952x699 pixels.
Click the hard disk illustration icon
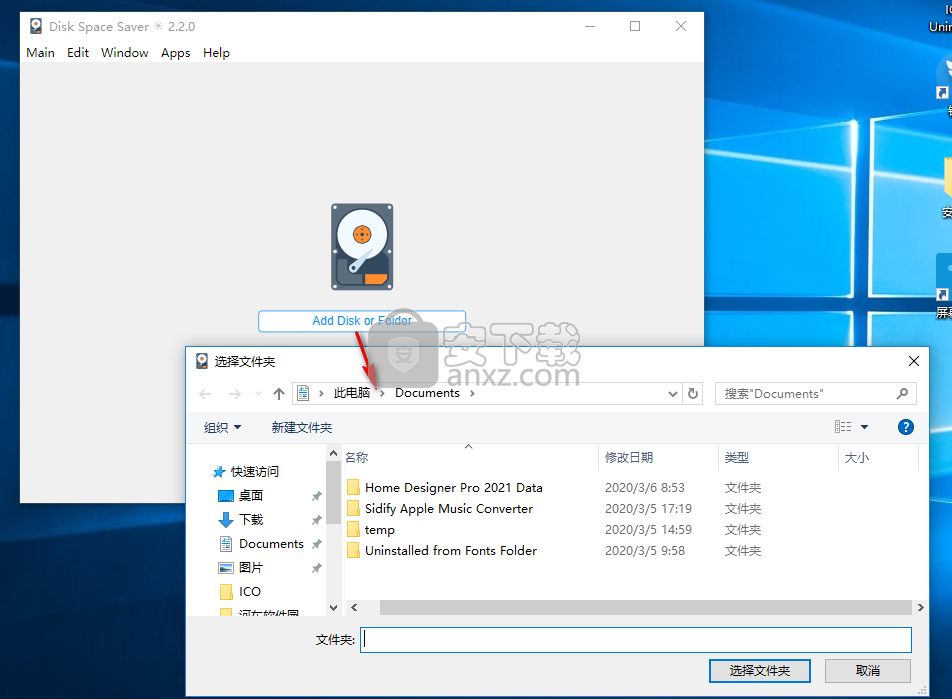click(x=362, y=247)
